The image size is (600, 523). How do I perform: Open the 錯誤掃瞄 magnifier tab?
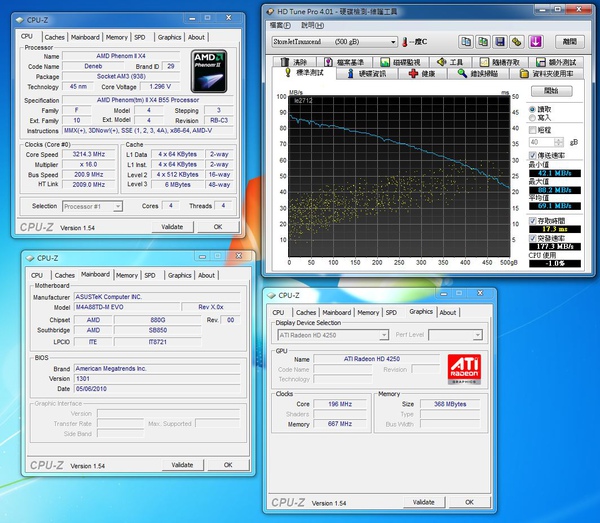478,73
